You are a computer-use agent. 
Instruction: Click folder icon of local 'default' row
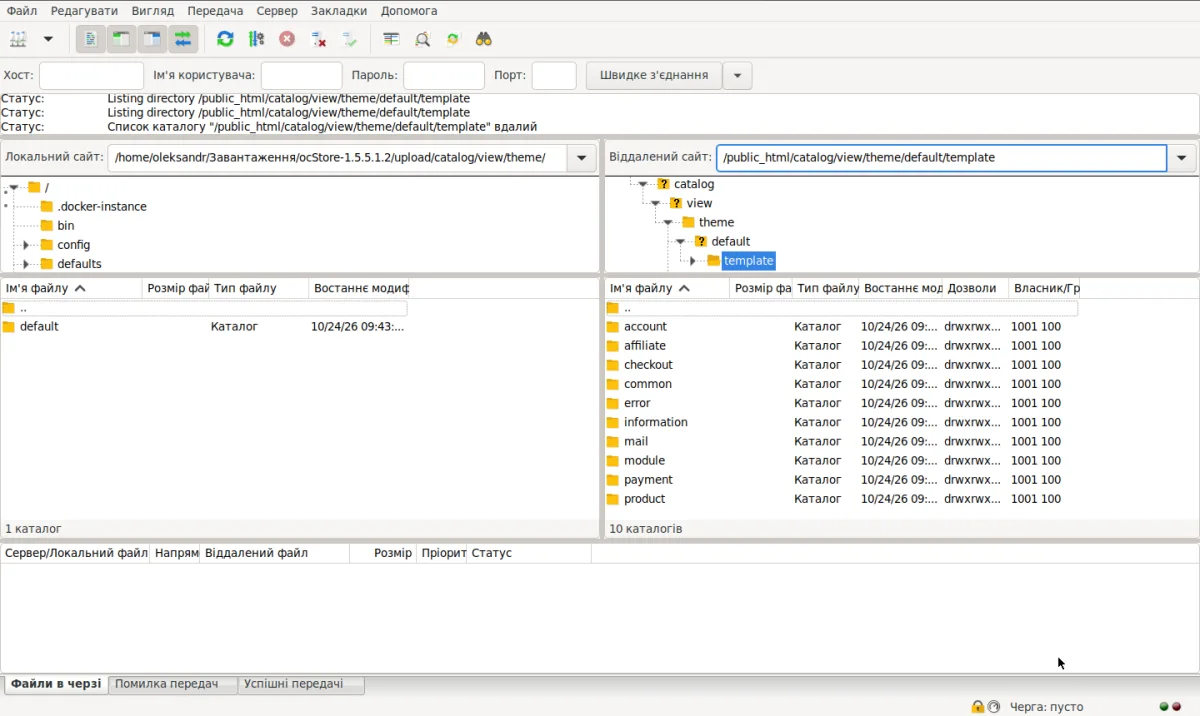(9, 327)
